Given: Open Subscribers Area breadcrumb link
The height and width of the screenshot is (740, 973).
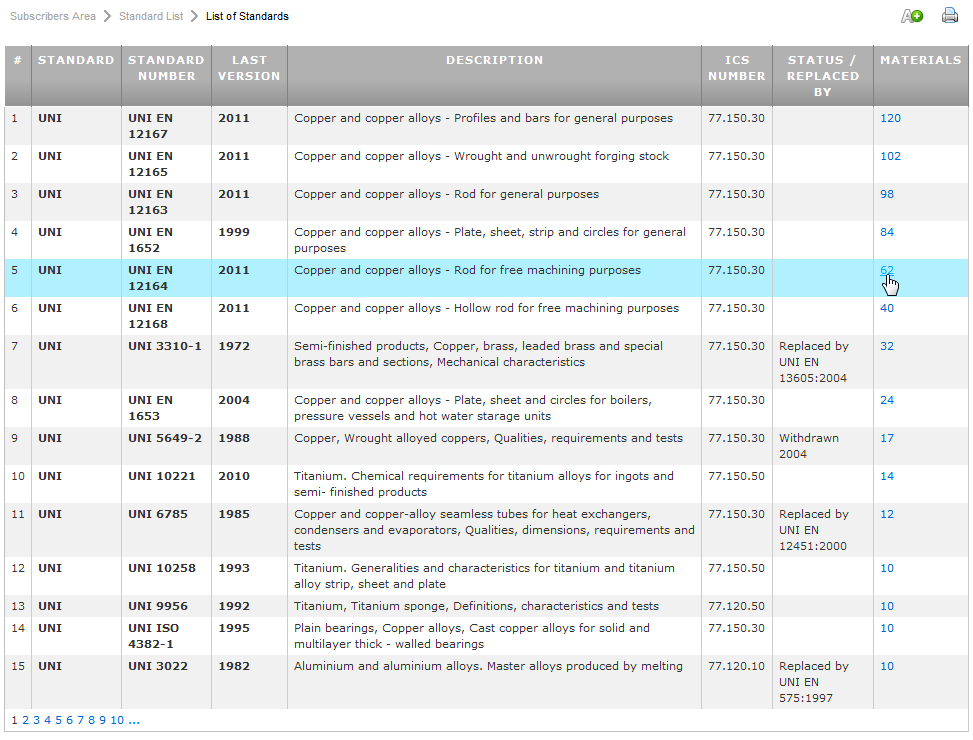Looking at the screenshot, I should pyautogui.click(x=53, y=16).
